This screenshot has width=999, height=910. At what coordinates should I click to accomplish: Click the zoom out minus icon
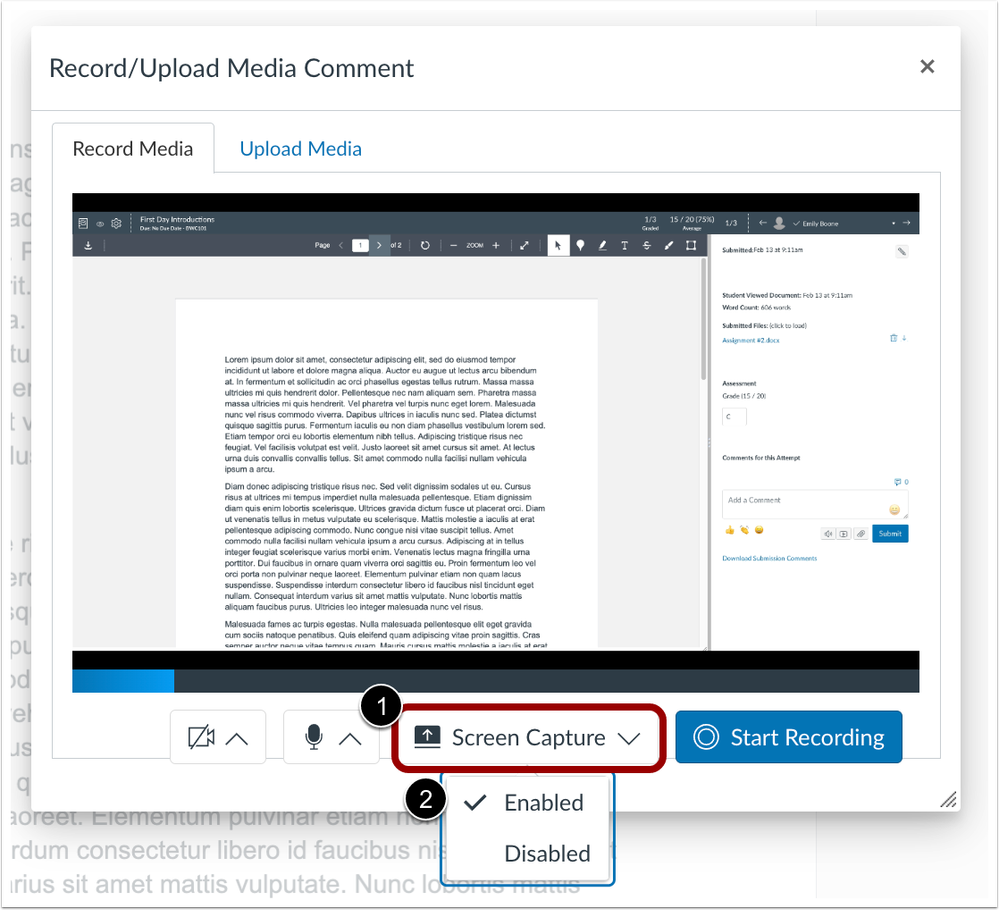pos(453,245)
